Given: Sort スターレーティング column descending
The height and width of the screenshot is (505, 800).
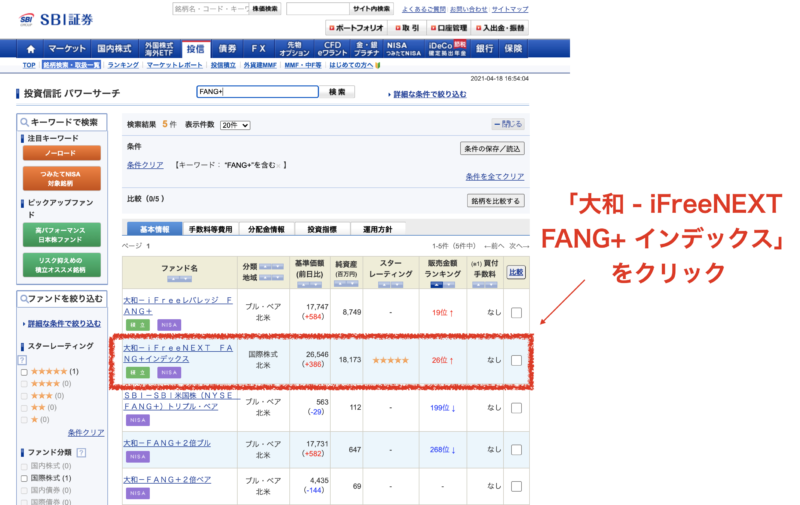Looking at the screenshot, I should (397, 285).
